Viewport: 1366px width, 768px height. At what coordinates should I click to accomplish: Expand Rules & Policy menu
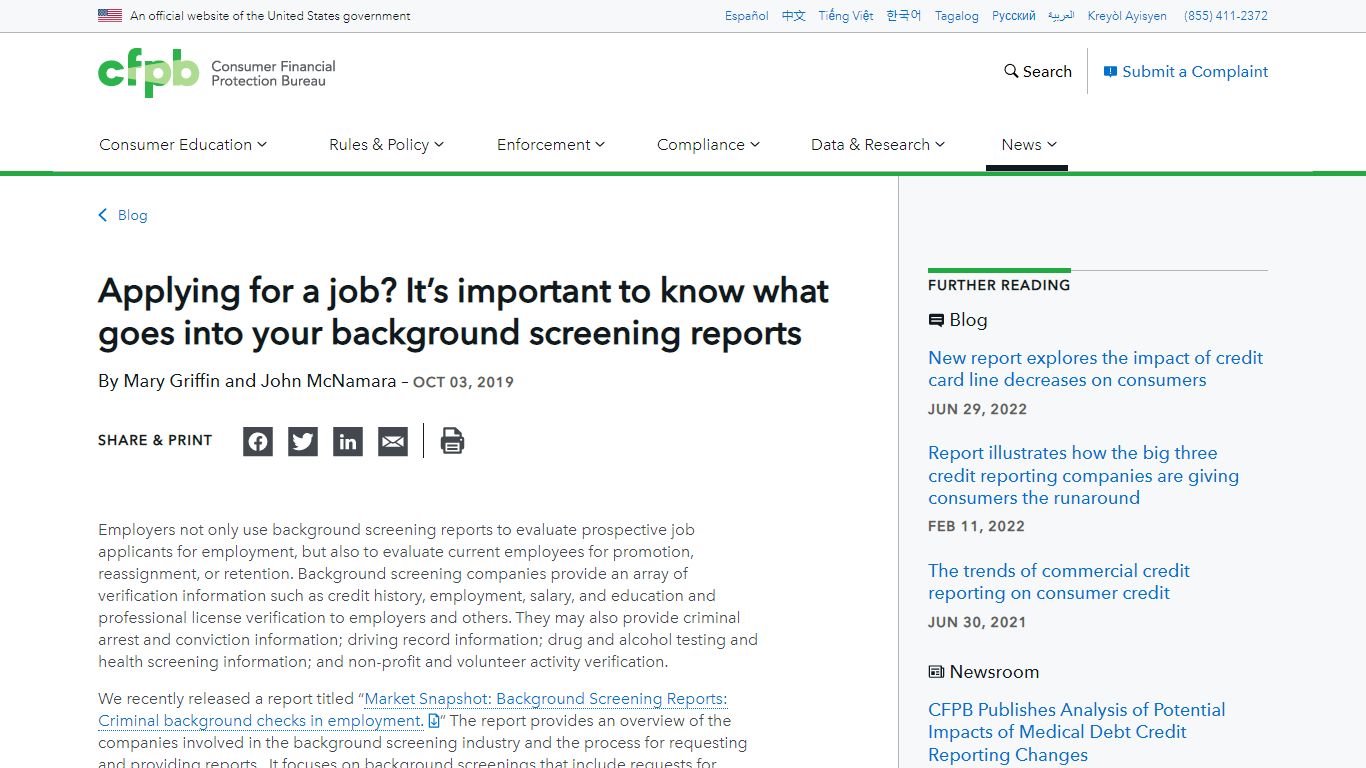click(386, 144)
